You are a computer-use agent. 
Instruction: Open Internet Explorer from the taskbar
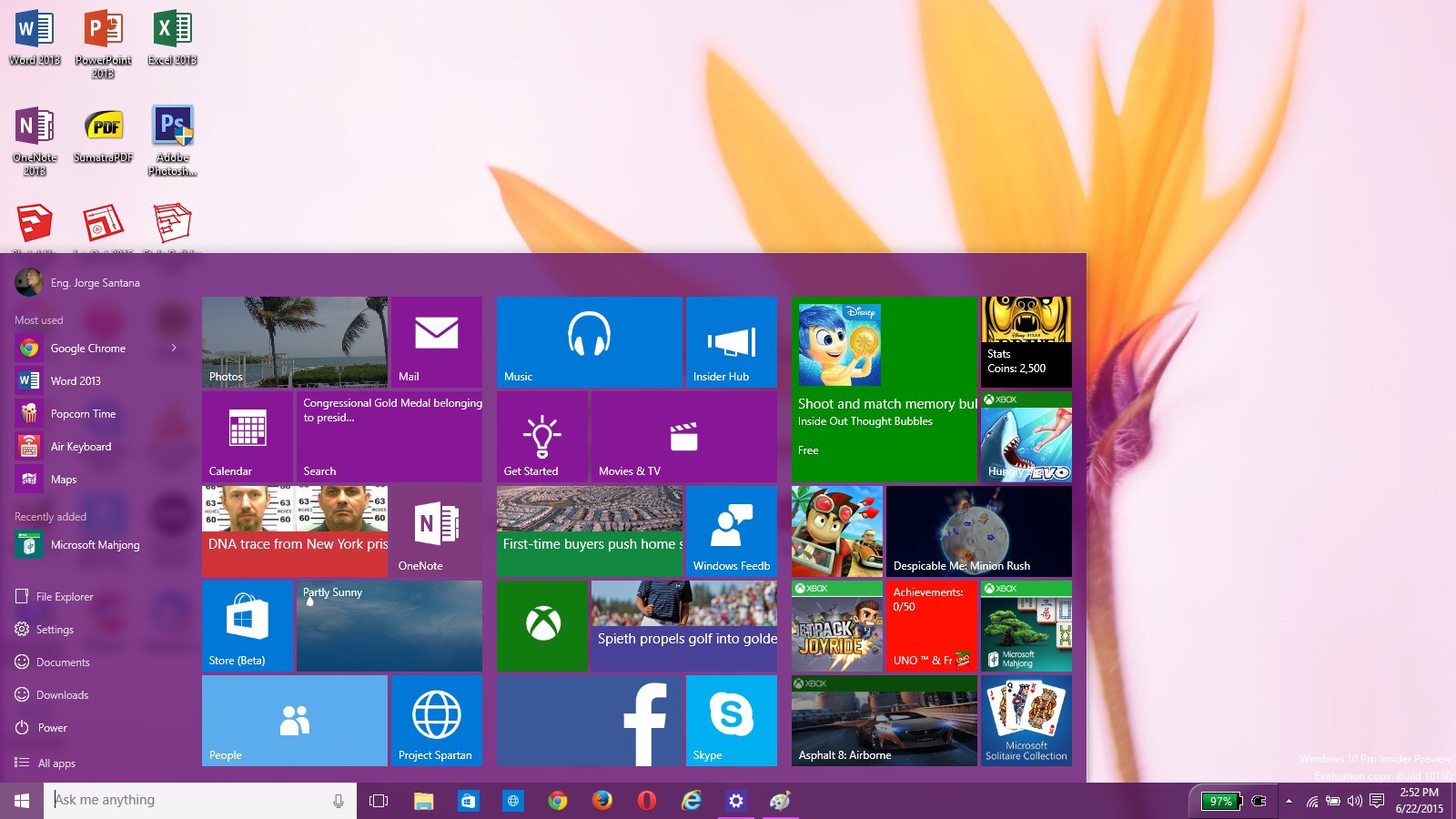[692, 801]
